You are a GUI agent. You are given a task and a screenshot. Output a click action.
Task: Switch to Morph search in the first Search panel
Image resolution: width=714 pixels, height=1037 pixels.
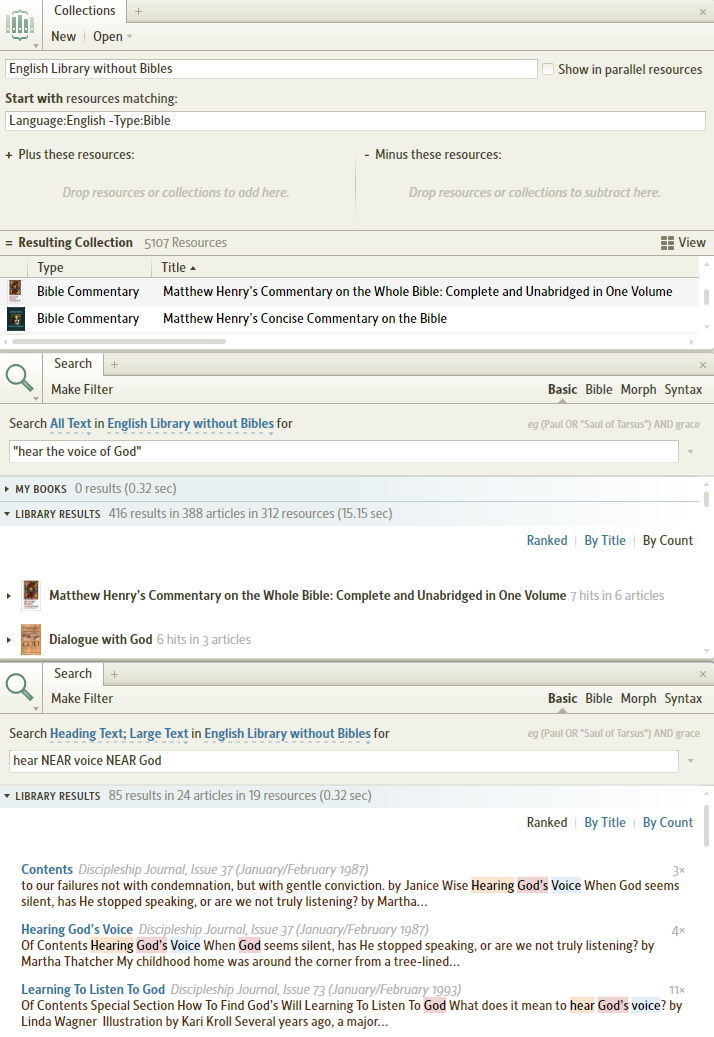pos(638,390)
